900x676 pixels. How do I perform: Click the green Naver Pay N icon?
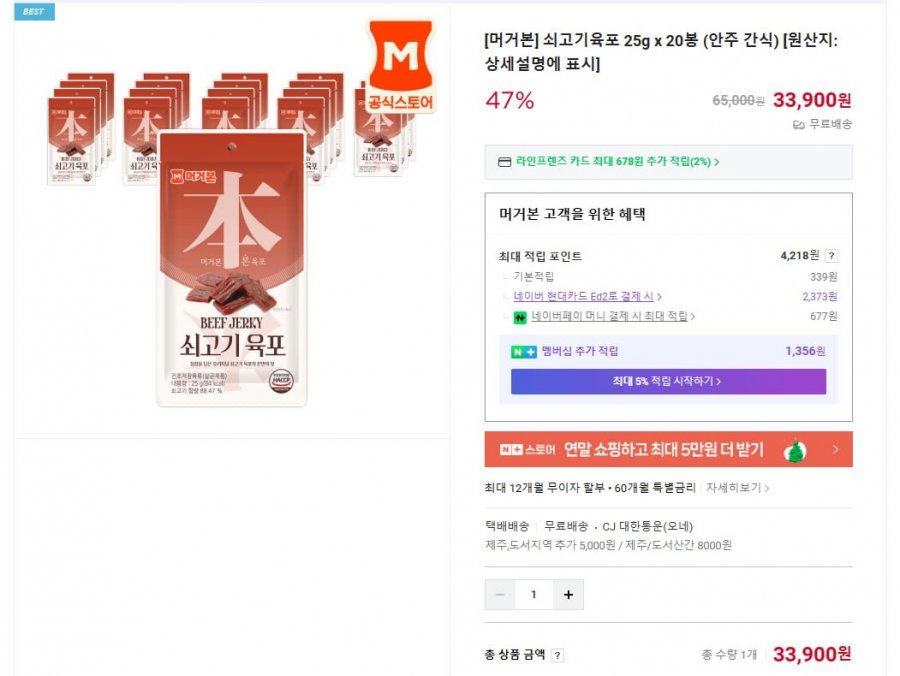point(520,317)
